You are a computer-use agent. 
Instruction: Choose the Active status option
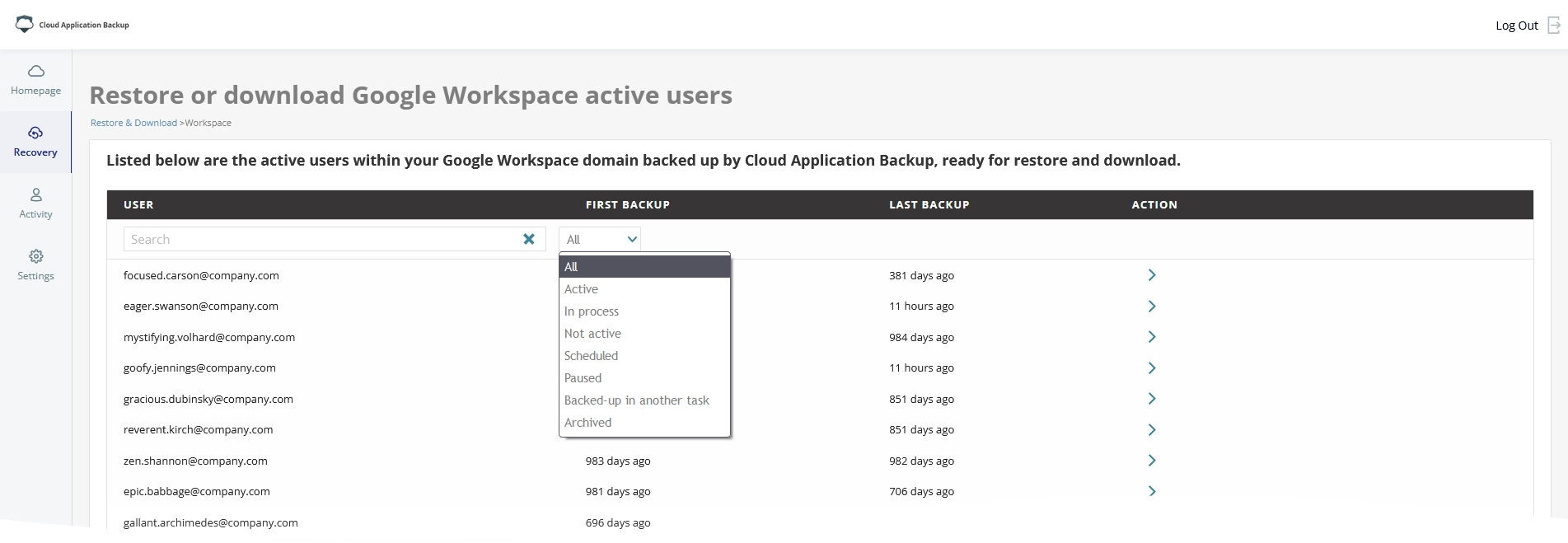pos(644,289)
